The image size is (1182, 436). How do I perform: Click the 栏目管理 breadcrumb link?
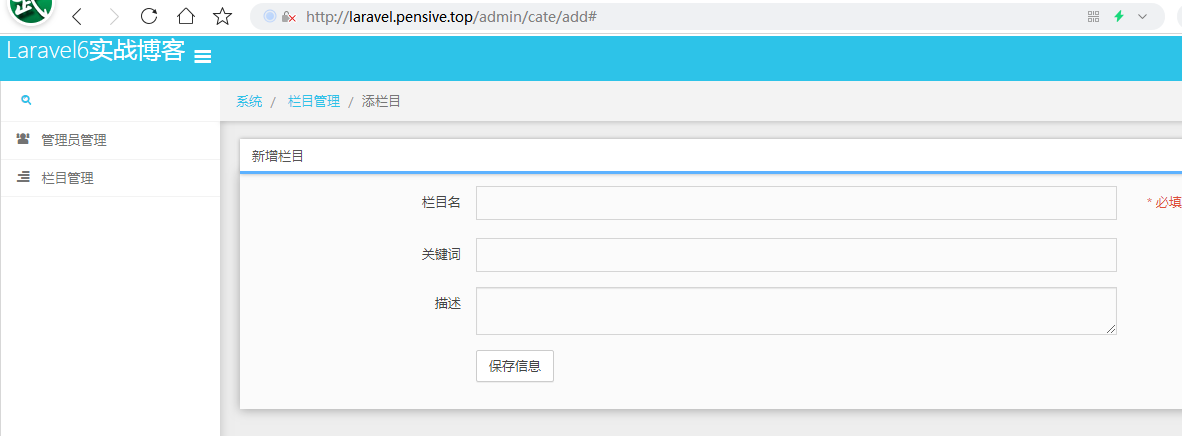coord(313,102)
